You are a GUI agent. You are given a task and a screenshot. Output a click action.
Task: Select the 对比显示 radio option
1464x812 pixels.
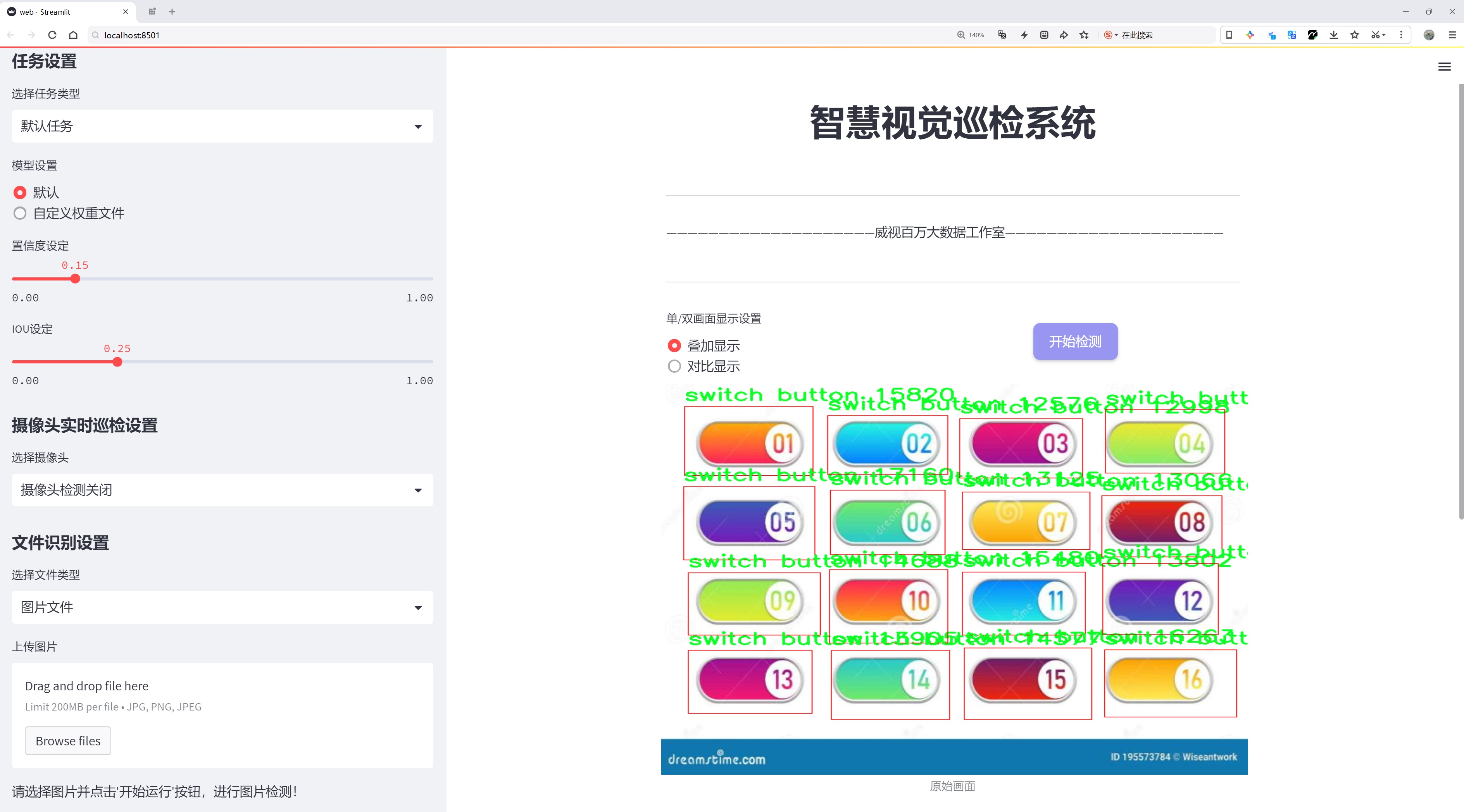(674, 366)
